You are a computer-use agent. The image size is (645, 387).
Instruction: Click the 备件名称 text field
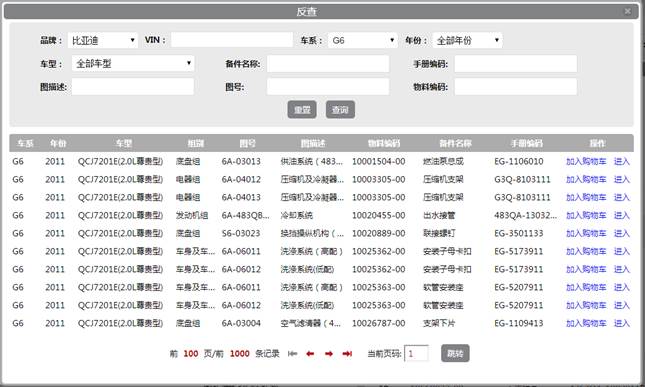pos(328,64)
